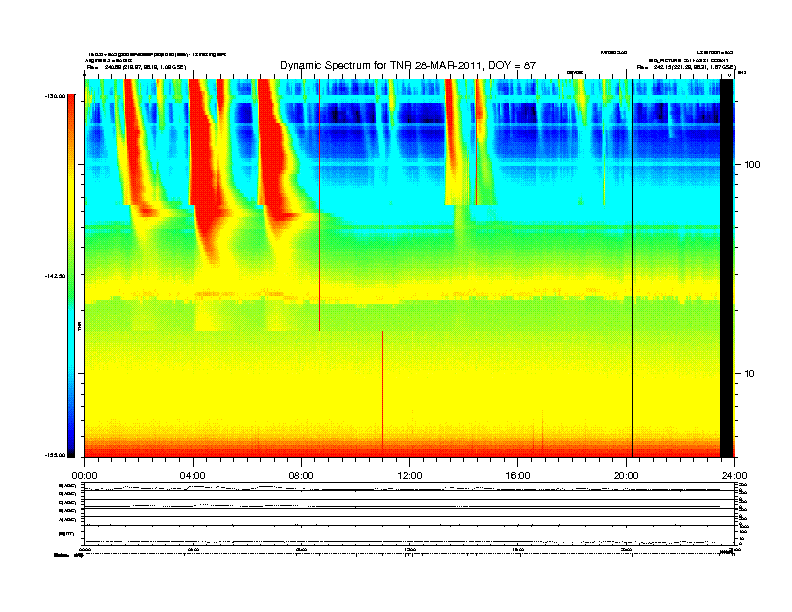This screenshot has height=612, width=792.
Task: Click the "-130.00" colorbar label
Action: pos(55,95)
